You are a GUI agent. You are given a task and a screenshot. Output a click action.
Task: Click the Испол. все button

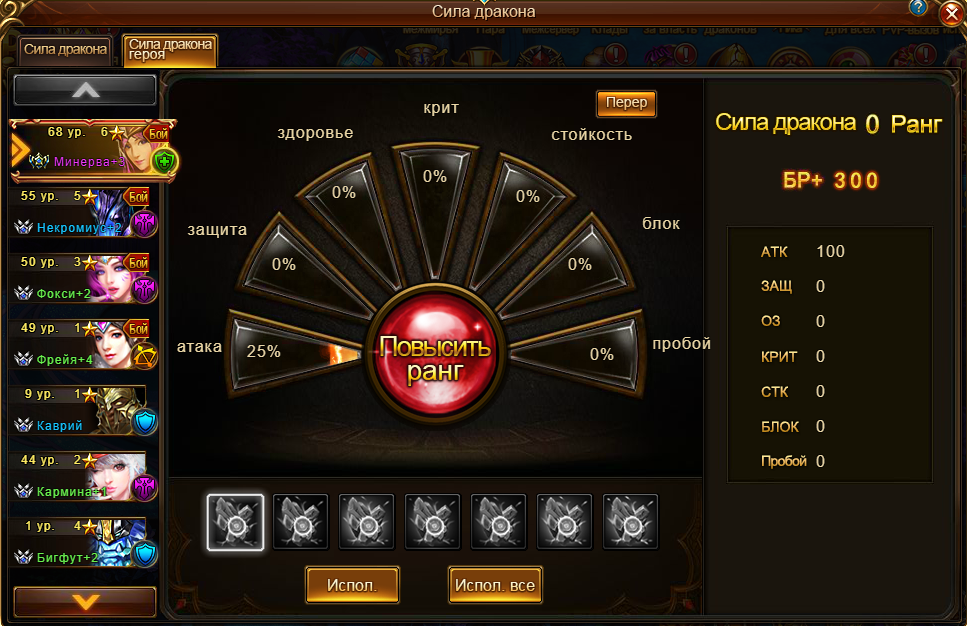[495, 585]
